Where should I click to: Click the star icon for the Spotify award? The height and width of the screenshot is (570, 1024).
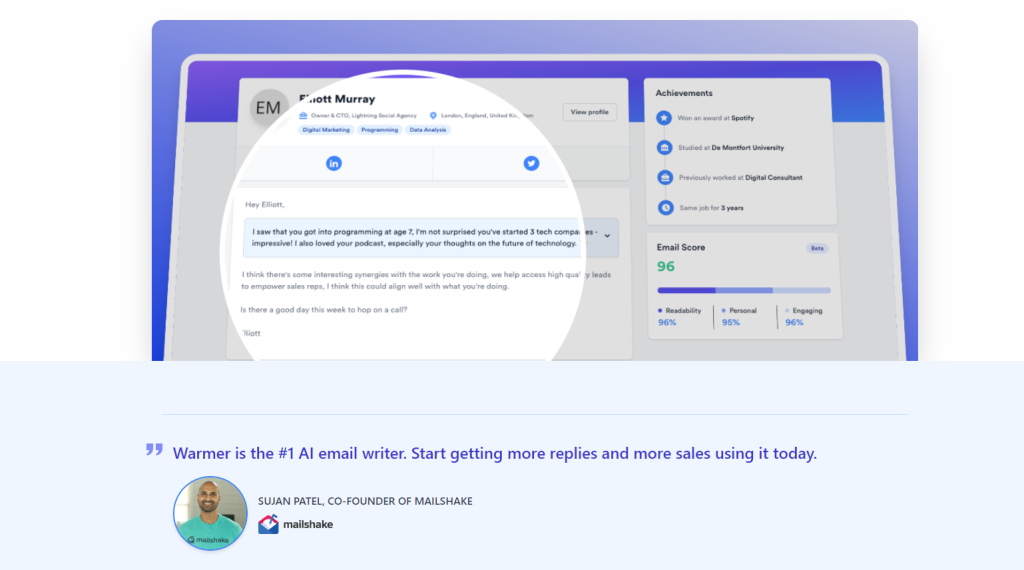point(665,117)
